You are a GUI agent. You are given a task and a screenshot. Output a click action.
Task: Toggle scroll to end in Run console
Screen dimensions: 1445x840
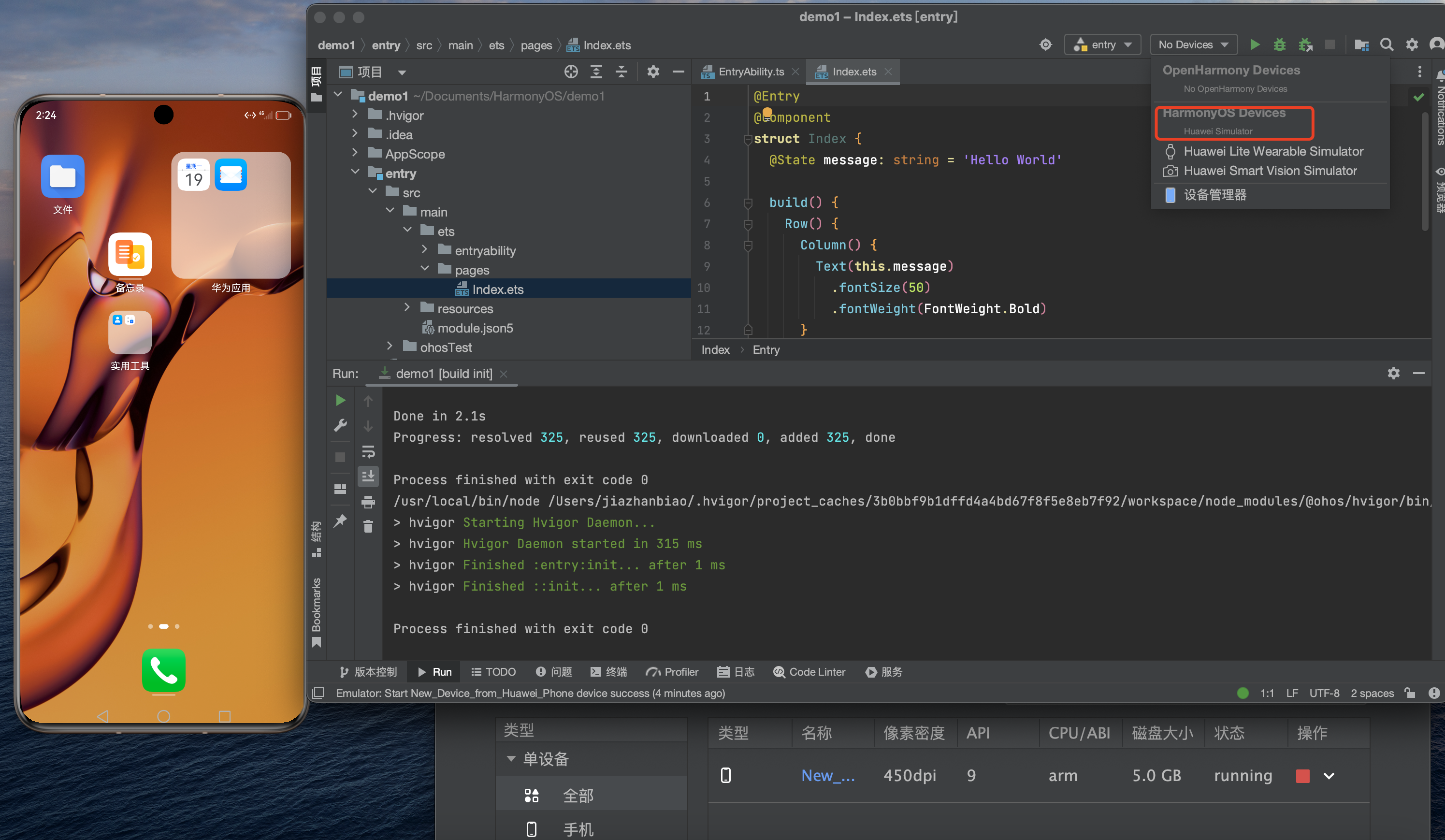[368, 476]
